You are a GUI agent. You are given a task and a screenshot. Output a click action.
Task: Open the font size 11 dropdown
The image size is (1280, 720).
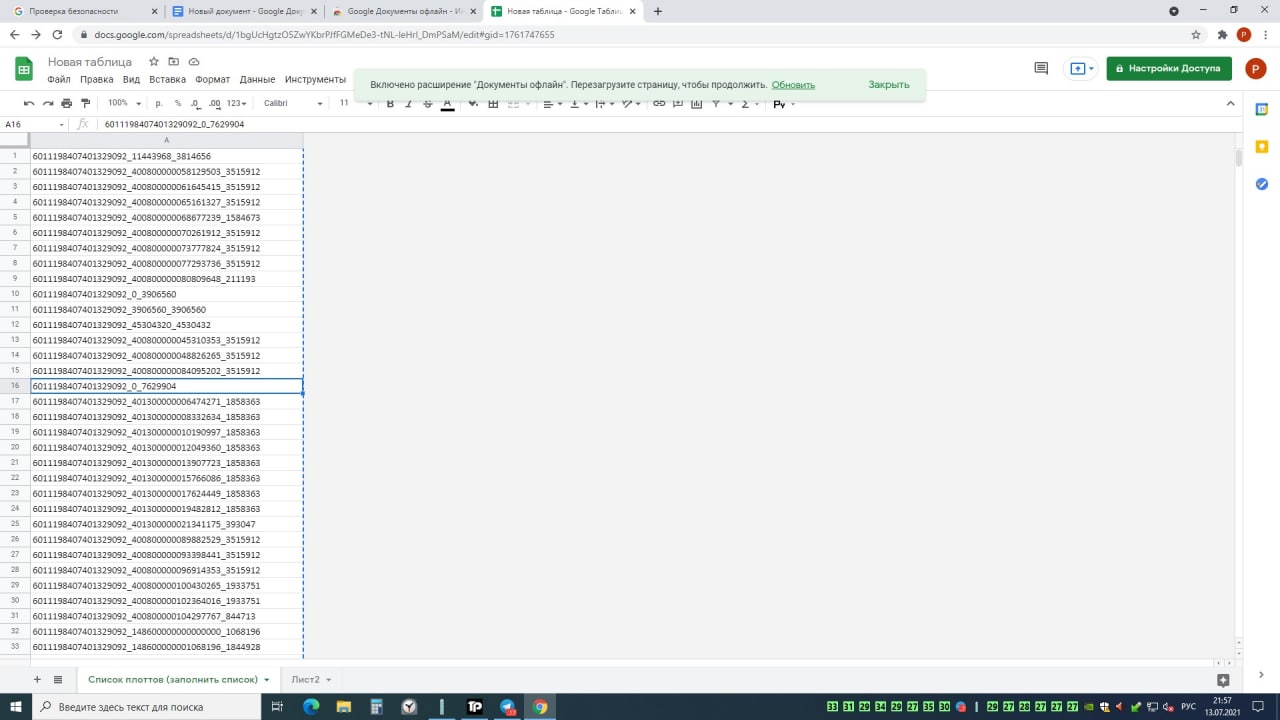(356, 103)
